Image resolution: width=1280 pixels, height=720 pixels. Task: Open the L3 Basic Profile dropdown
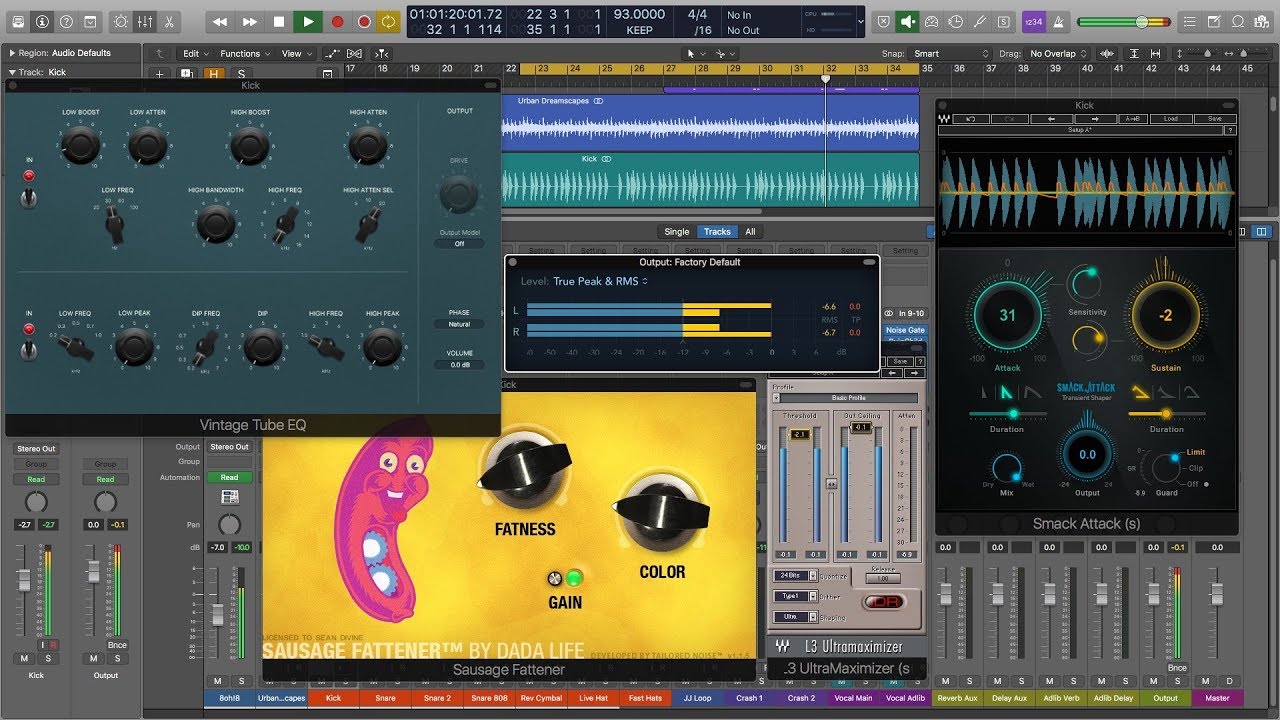coord(845,398)
